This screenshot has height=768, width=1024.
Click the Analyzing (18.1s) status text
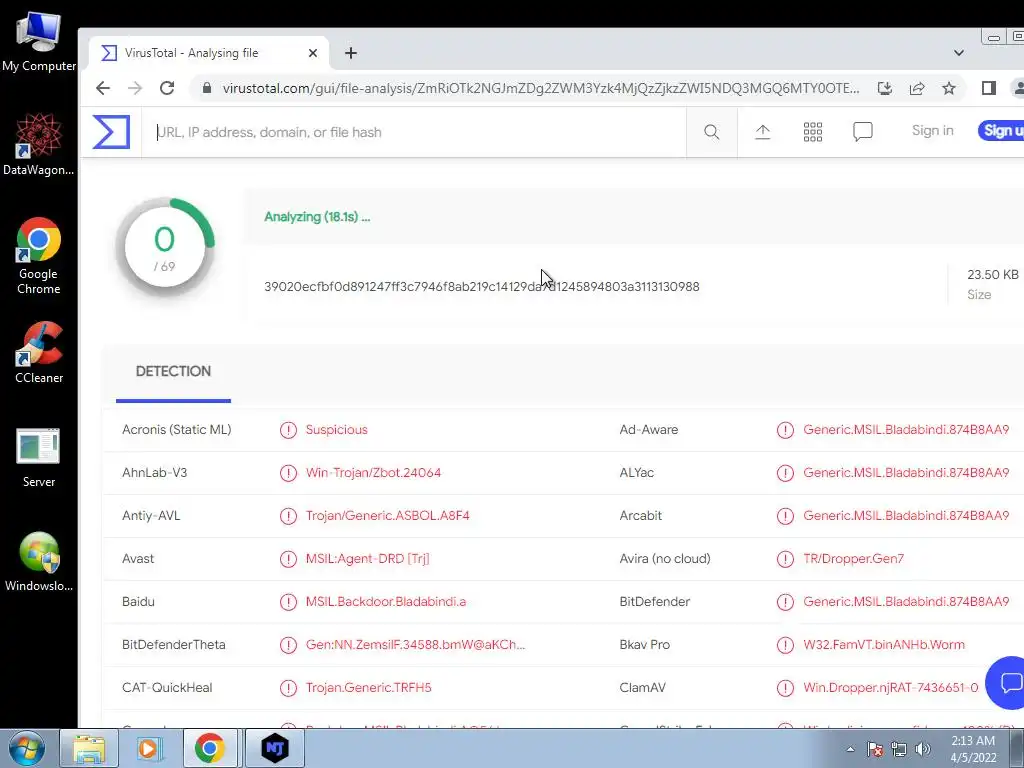coord(317,217)
